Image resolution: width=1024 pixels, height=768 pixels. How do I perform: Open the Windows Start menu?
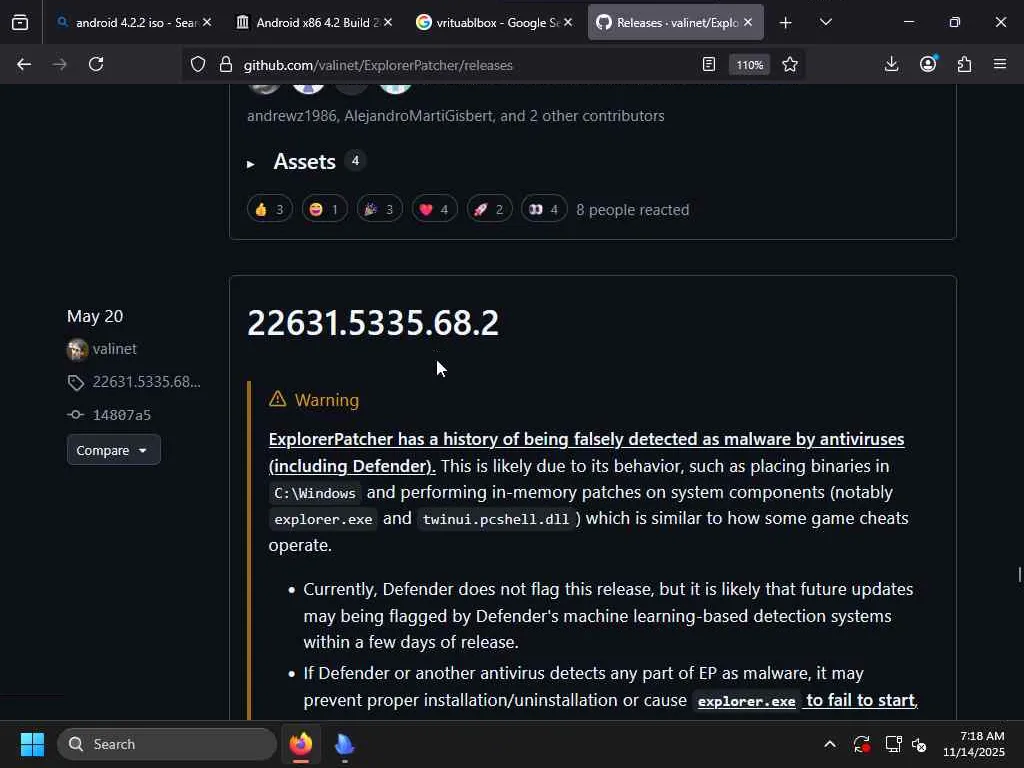(32, 744)
